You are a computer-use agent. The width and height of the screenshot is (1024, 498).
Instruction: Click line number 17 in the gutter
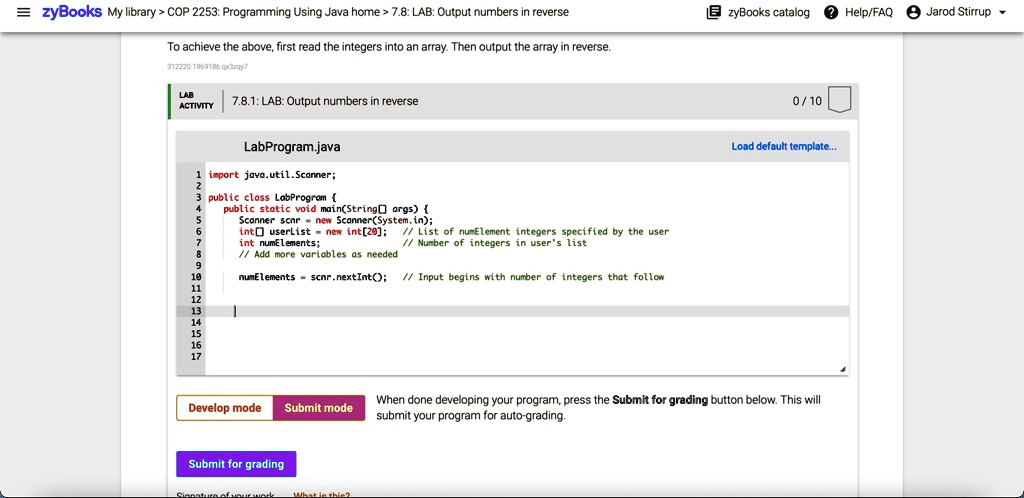click(195, 357)
